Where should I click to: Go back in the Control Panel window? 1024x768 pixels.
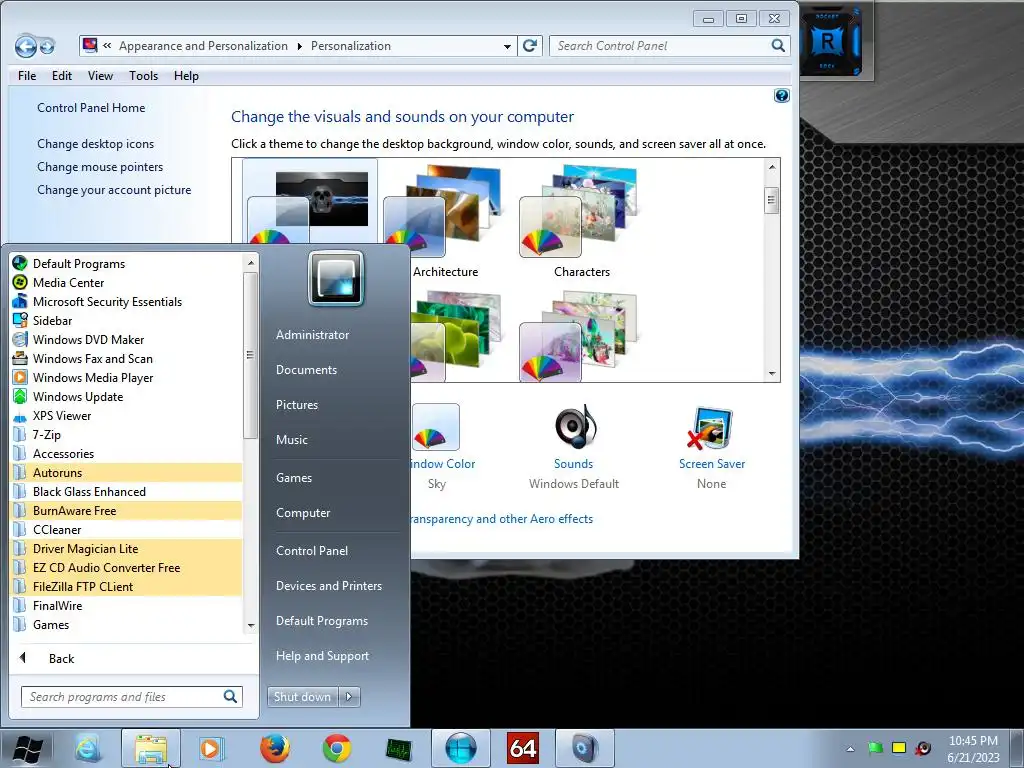pyautogui.click(x=25, y=46)
